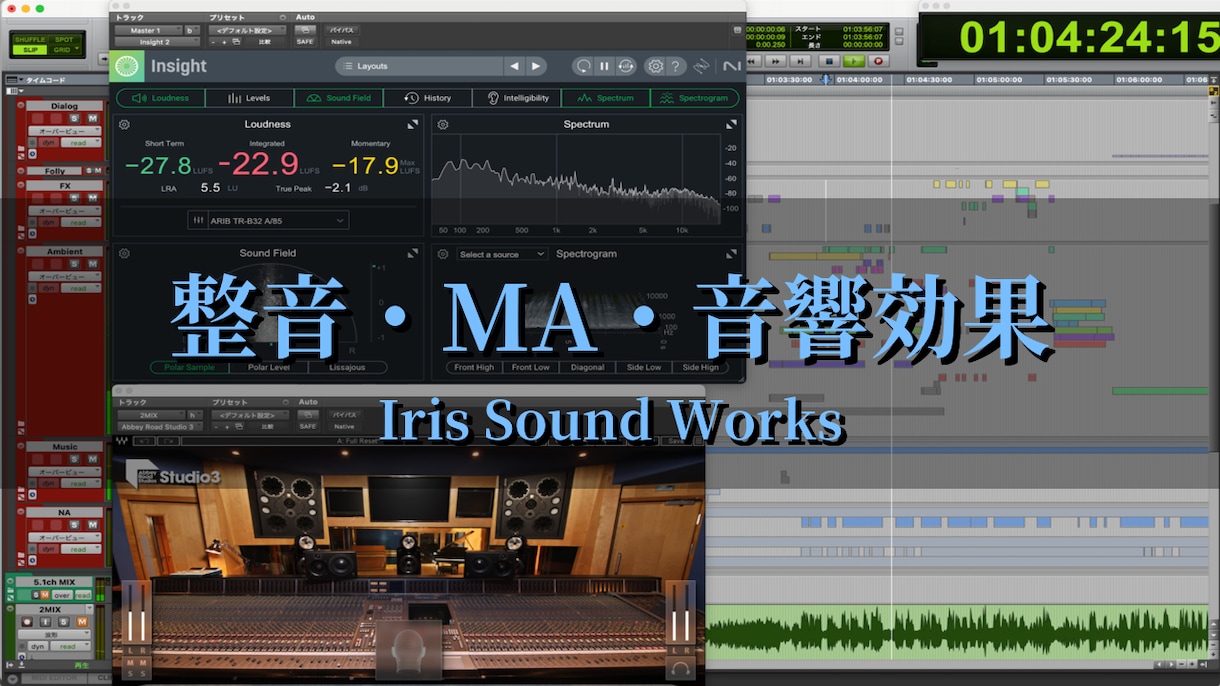This screenshot has height=686, width=1220.
Task: Open Insight settings with the gear icon
Action: [x=656, y=66]
